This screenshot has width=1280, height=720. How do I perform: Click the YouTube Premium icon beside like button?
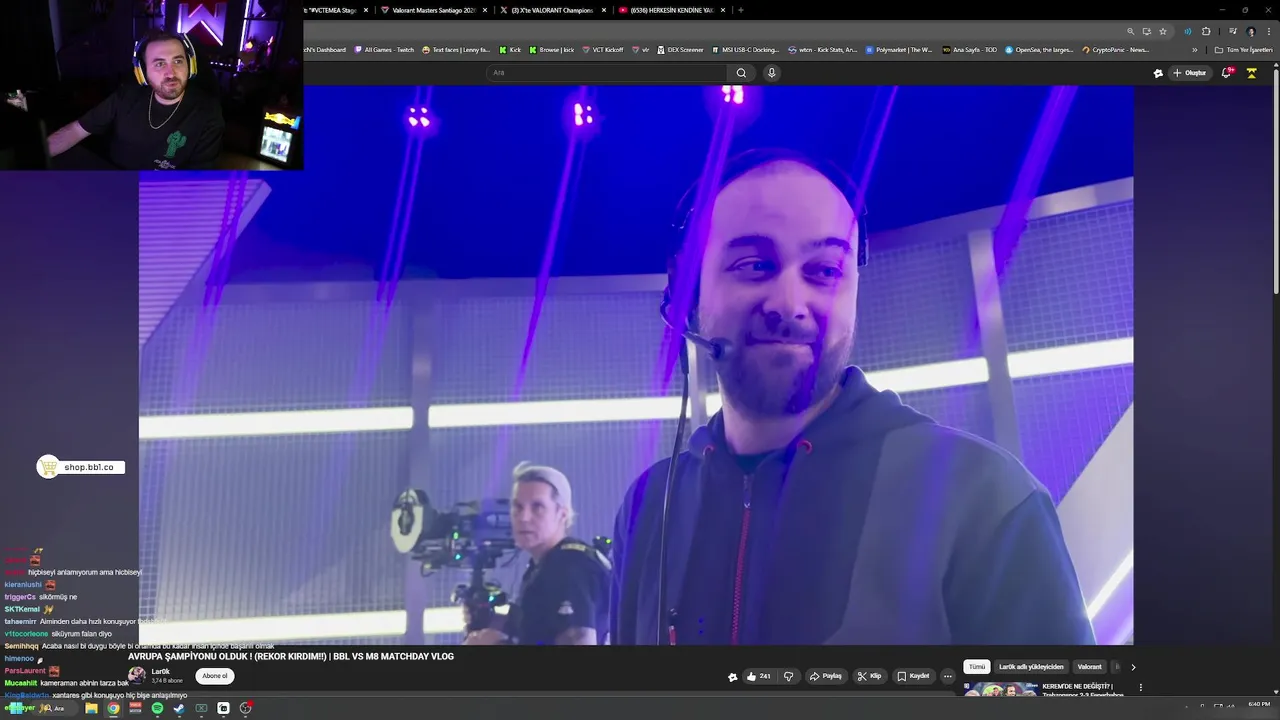732,677
